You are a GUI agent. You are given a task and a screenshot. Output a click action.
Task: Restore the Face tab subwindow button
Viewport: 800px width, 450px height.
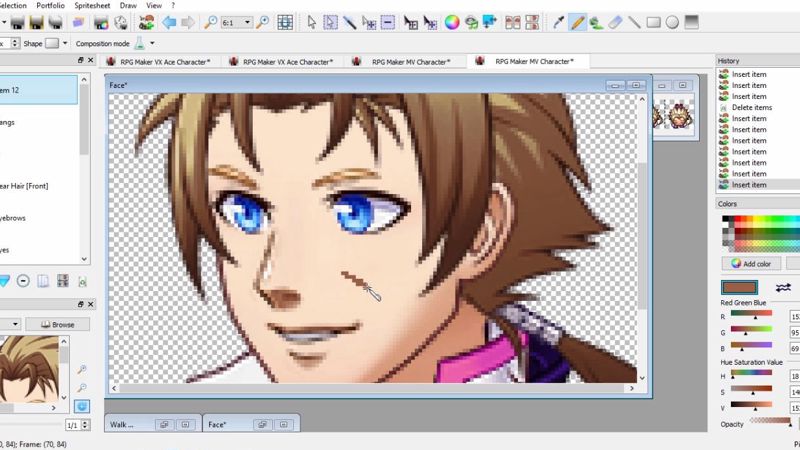262,424
